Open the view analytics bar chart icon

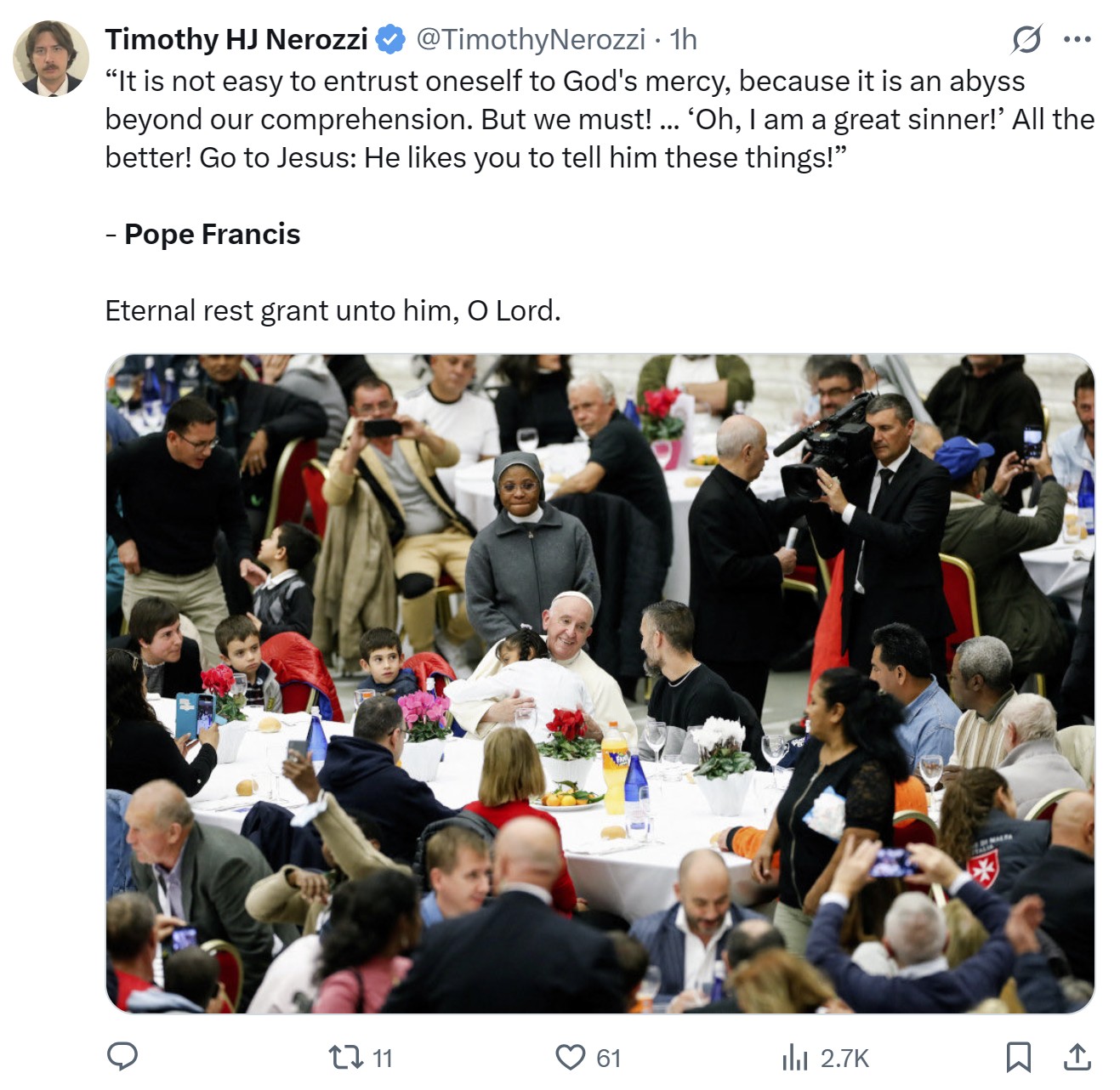tap(794, 1058)
